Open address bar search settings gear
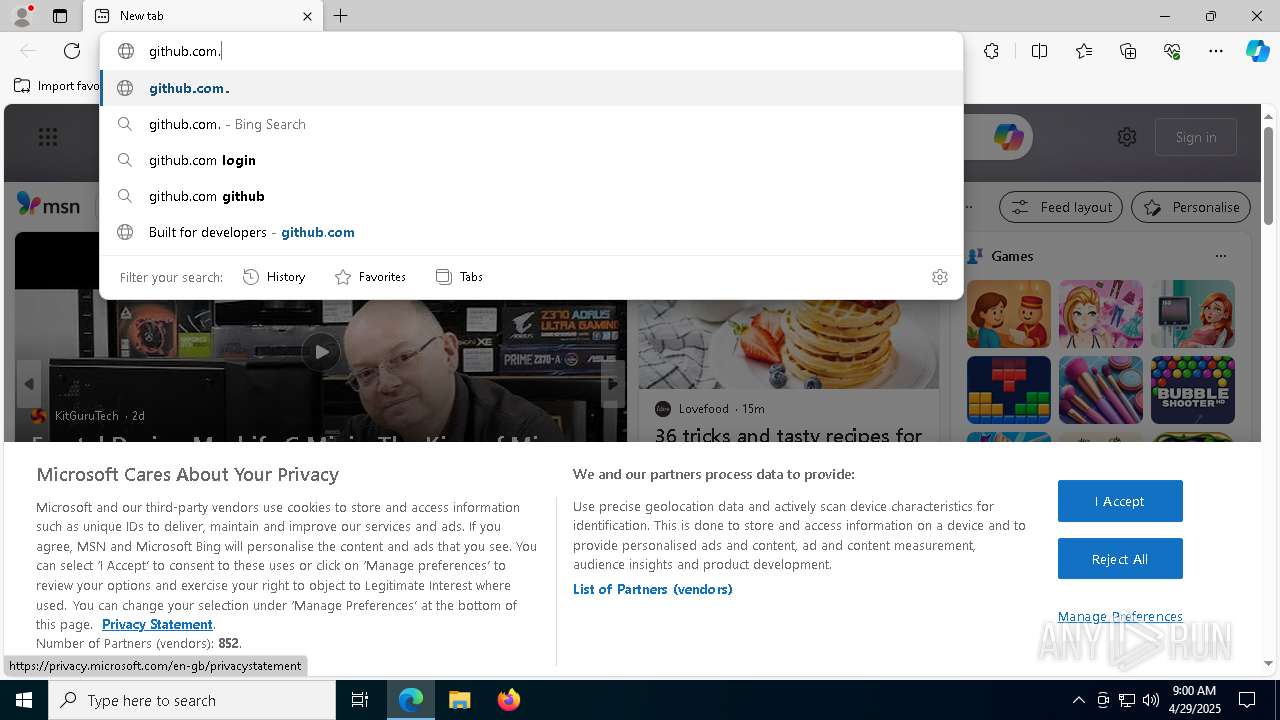The width and height of the screenshot is (1280, 720). point(939,277)
